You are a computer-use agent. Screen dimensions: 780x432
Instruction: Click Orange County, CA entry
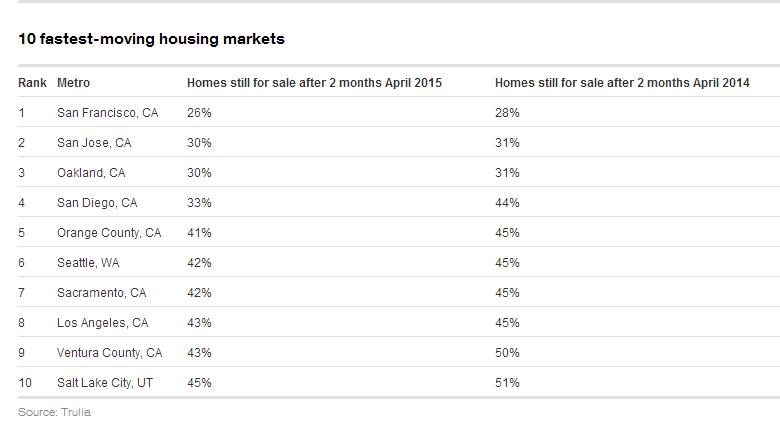point(109,233)
